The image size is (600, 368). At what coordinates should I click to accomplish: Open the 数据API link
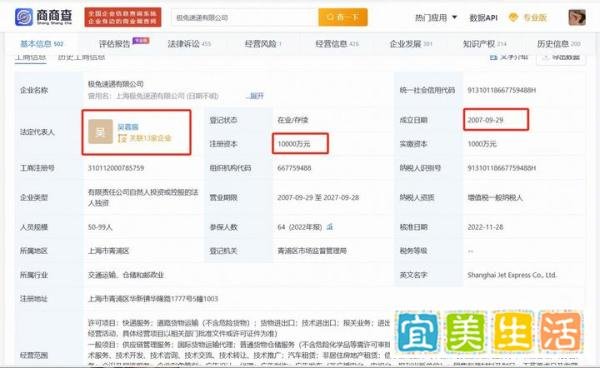click(483, 18)
